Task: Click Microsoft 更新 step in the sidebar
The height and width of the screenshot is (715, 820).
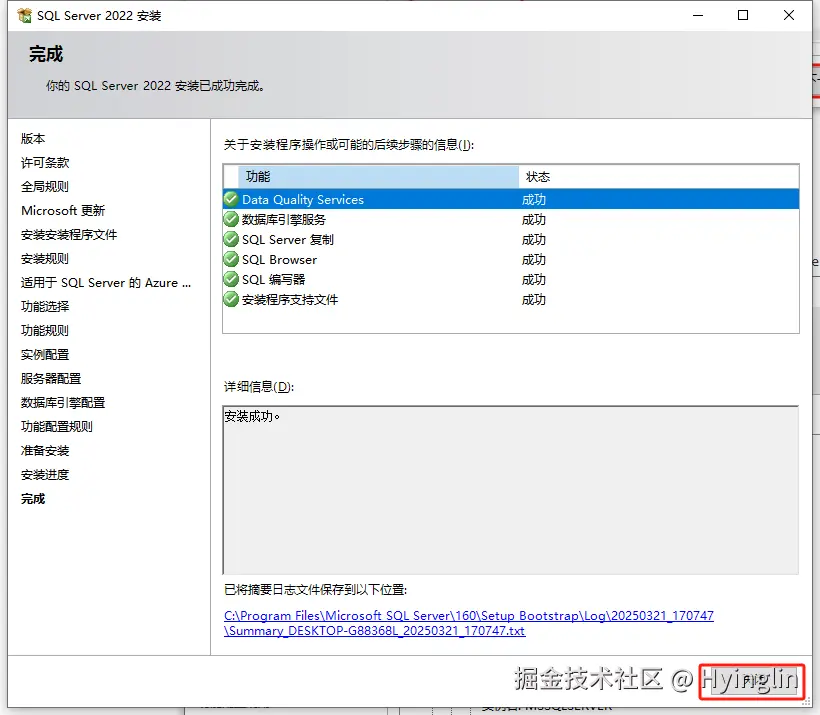Action: pos(63,211)
